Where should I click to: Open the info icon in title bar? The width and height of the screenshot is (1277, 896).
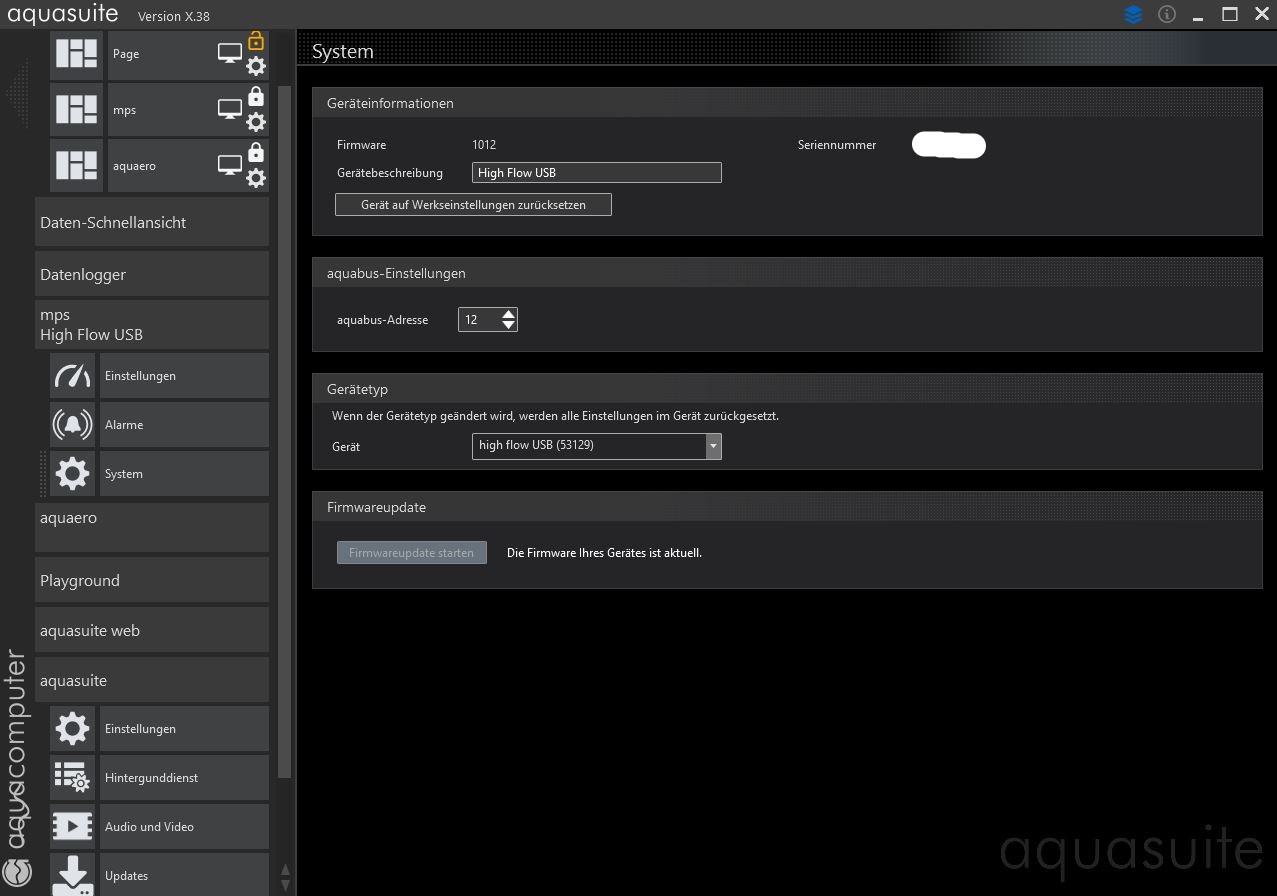click(x=1166, y=15)
